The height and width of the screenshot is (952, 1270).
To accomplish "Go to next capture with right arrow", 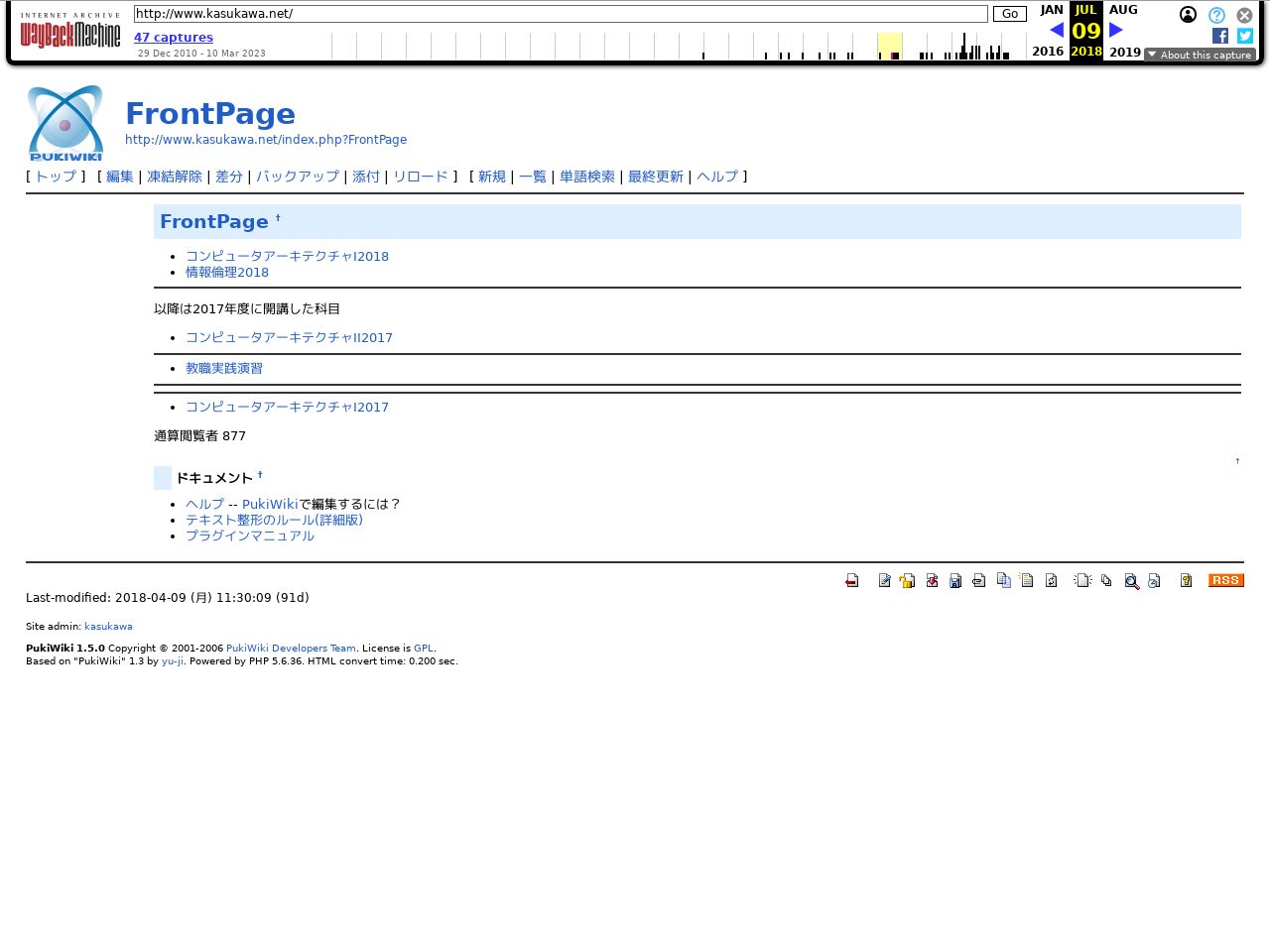I will [1116, 30].
